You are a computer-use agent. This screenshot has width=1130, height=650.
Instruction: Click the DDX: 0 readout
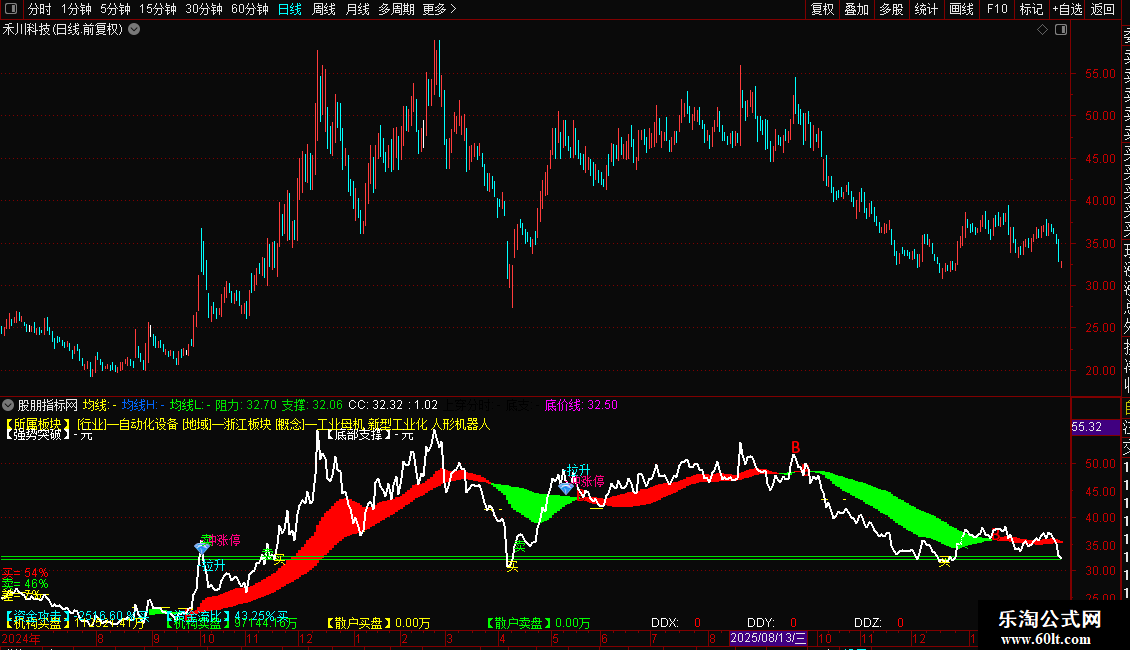coord(676,623)
